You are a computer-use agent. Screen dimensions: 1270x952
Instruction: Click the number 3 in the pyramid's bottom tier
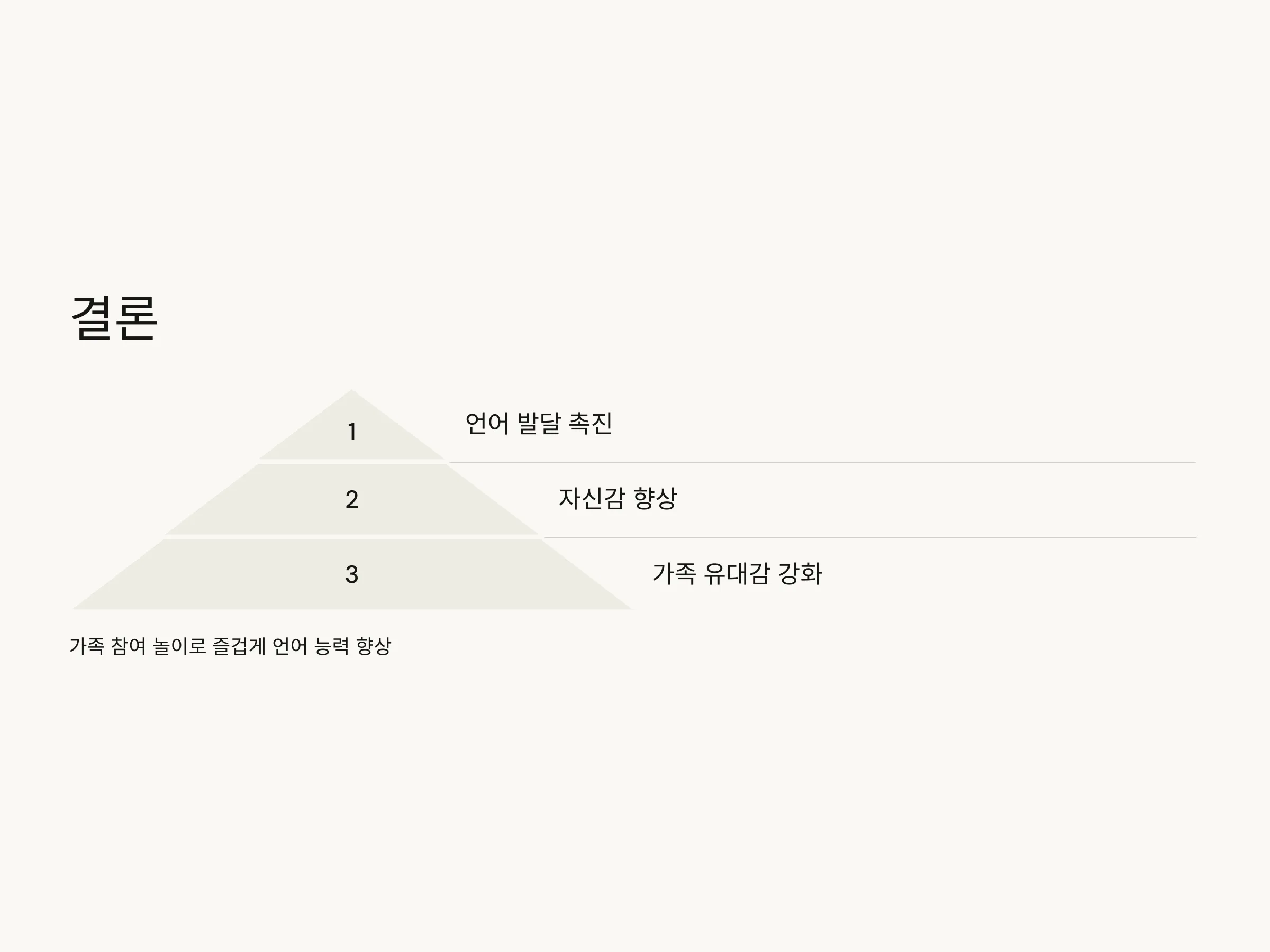[352, 574]
